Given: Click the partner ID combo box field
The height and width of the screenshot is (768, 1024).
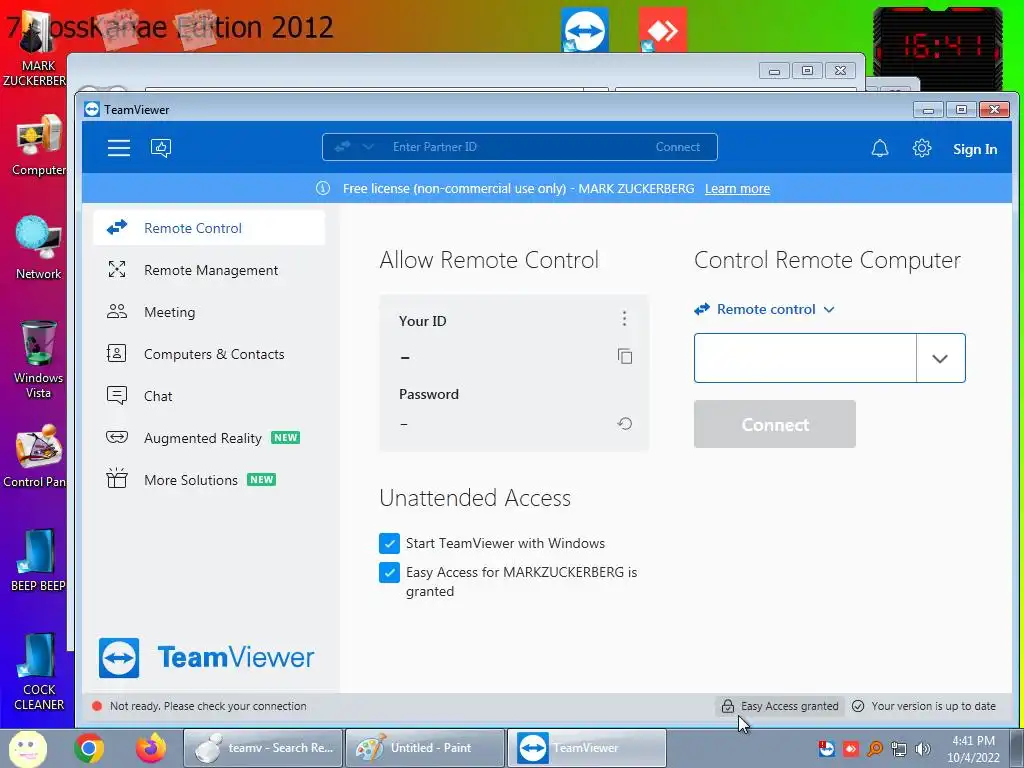Looking at the screenshot, I should (x=805, y=358).
